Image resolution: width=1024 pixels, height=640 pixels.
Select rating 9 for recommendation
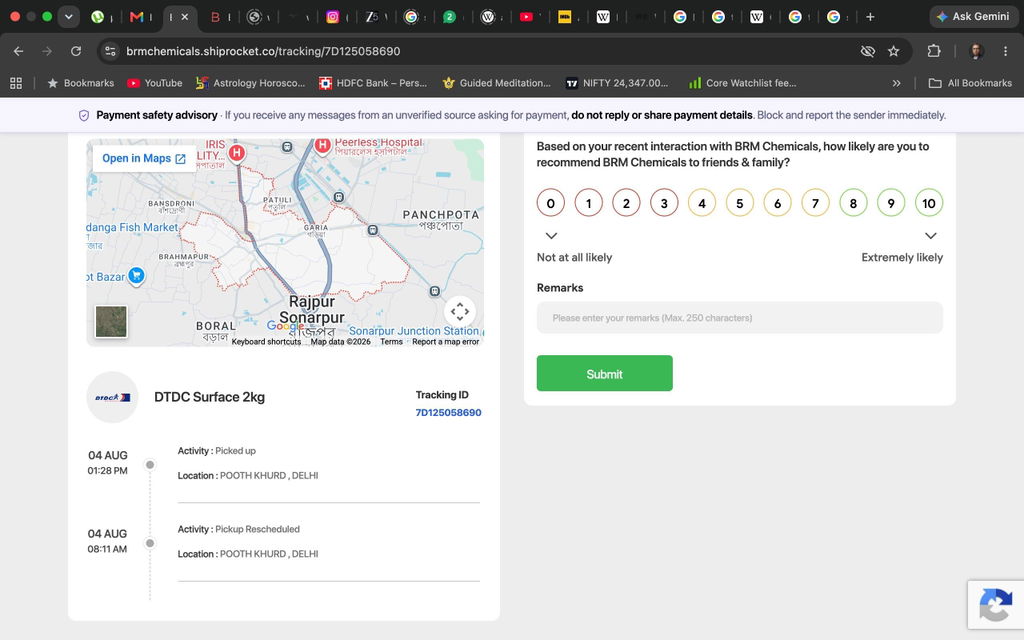pyautogui.click(x=891, y=203)
